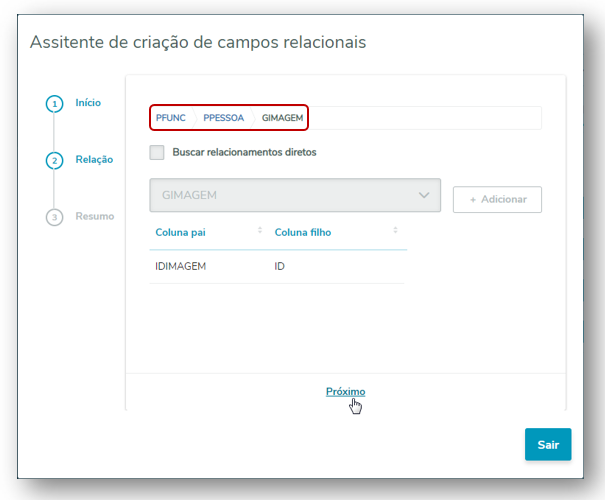Jump to the Resumo step label
605x500 pixels.
click(x=95, y=216)
